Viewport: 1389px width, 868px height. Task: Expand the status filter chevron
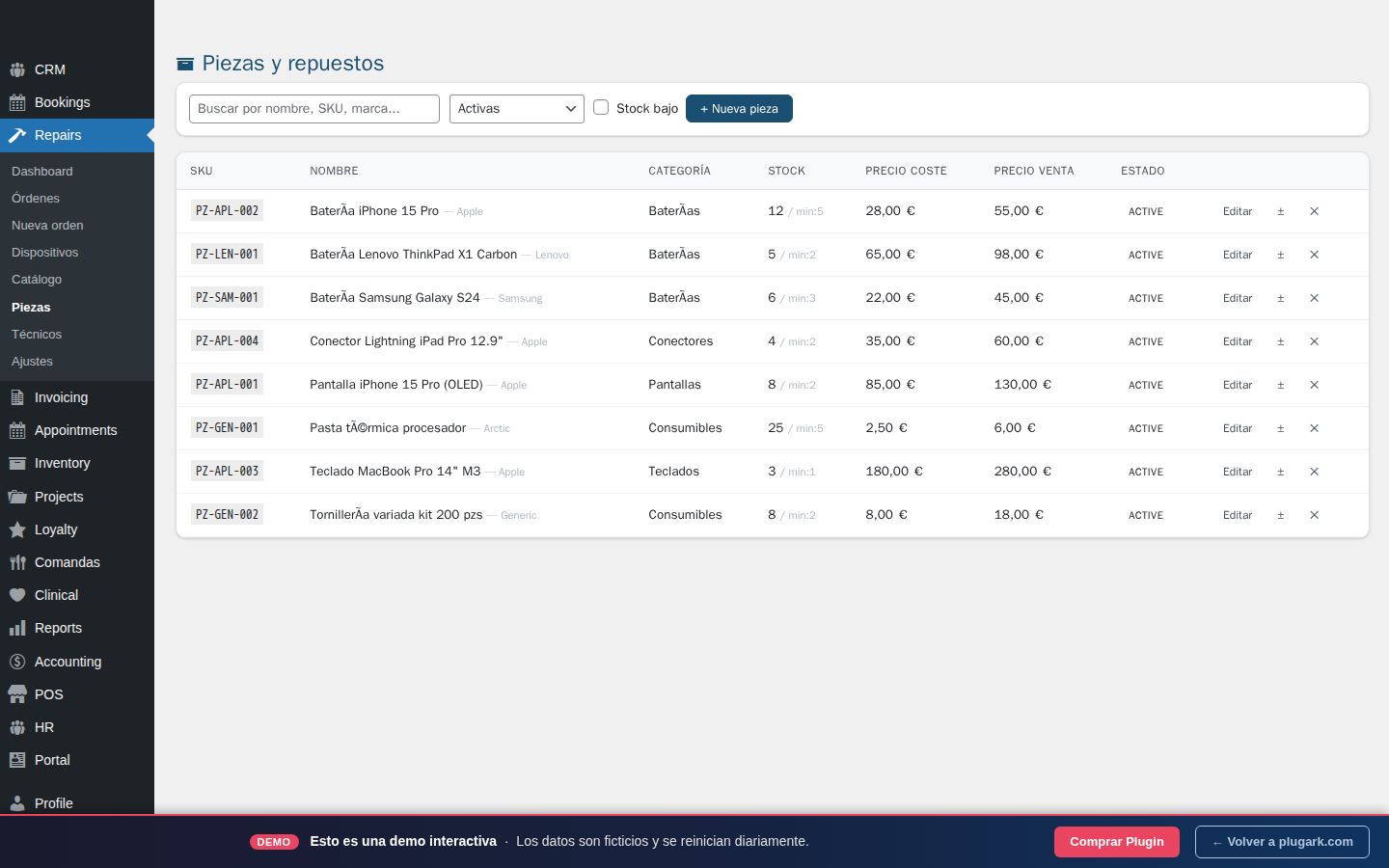(x=570, y=108)
